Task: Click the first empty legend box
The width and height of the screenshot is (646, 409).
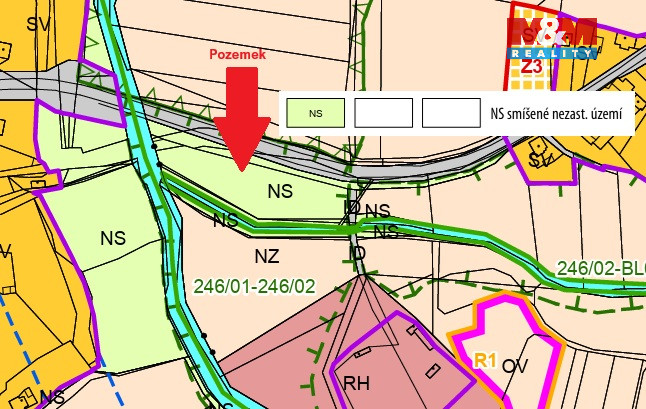Action: pyautogui.click(x=384, y=113)
